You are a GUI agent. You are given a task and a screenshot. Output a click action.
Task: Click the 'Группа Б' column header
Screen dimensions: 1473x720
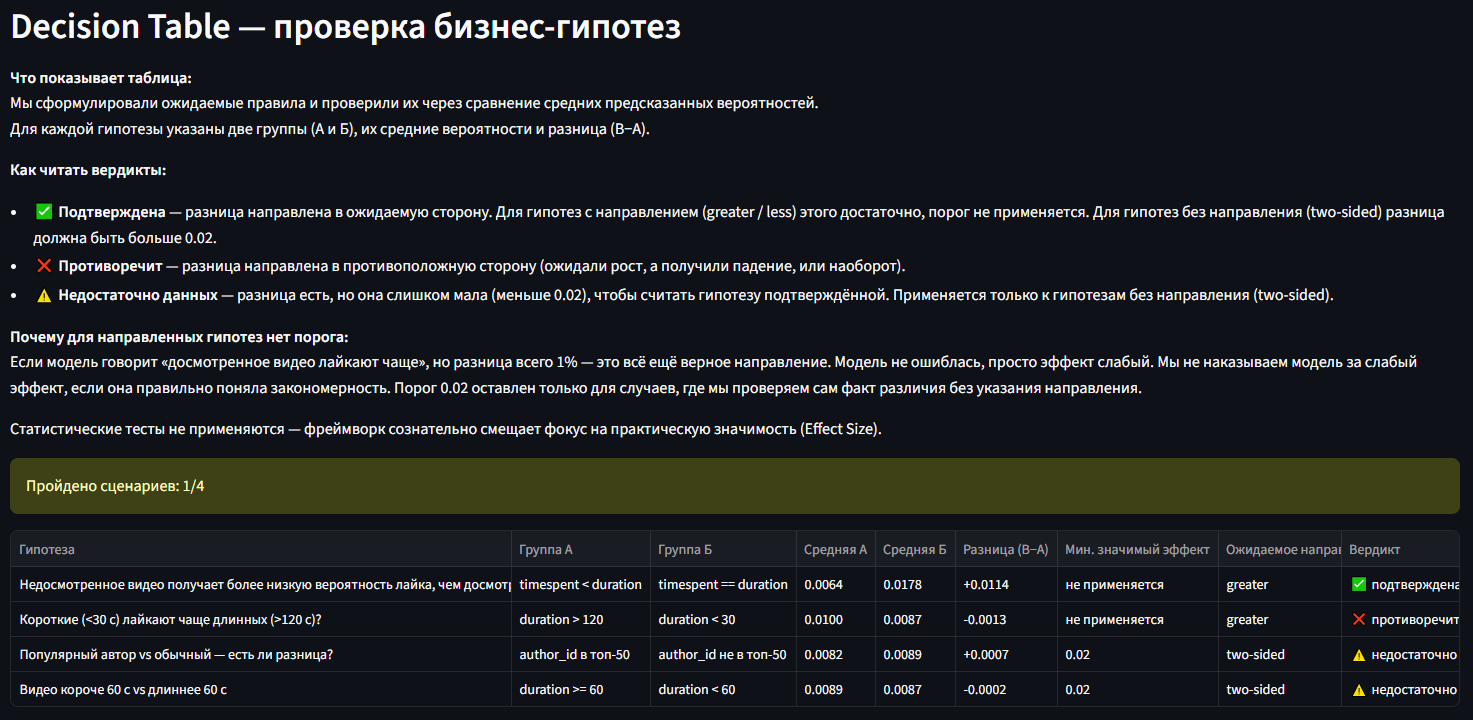click(x=723, y=550)
